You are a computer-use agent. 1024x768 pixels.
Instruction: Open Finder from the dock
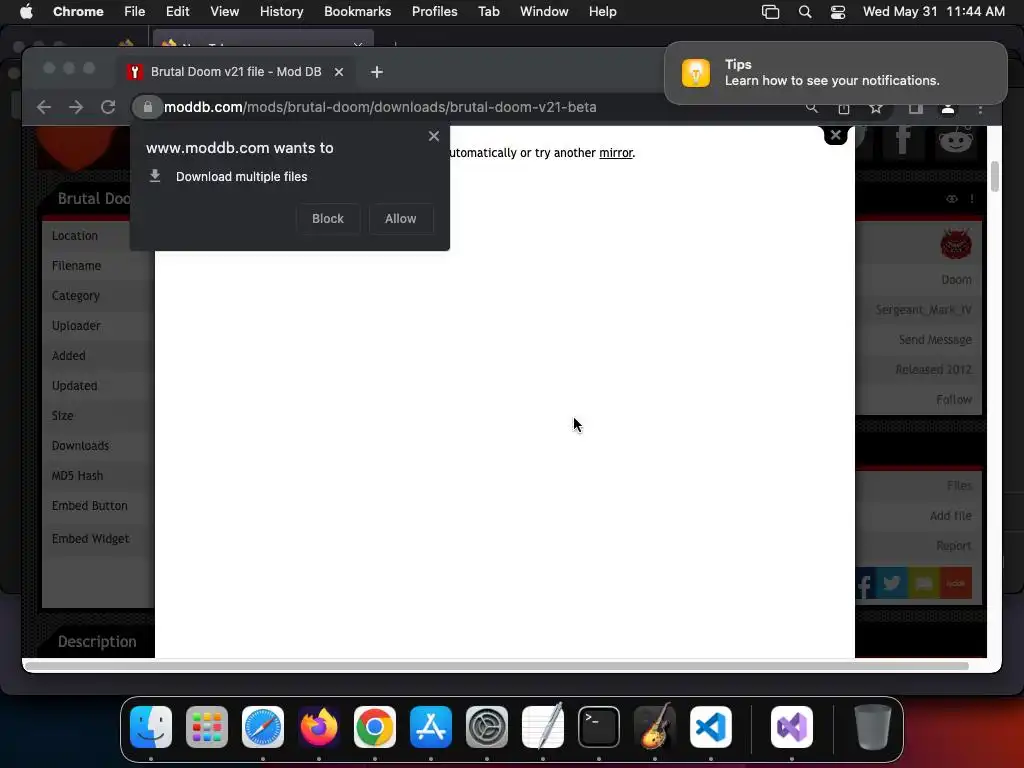(x=151, y=727)
